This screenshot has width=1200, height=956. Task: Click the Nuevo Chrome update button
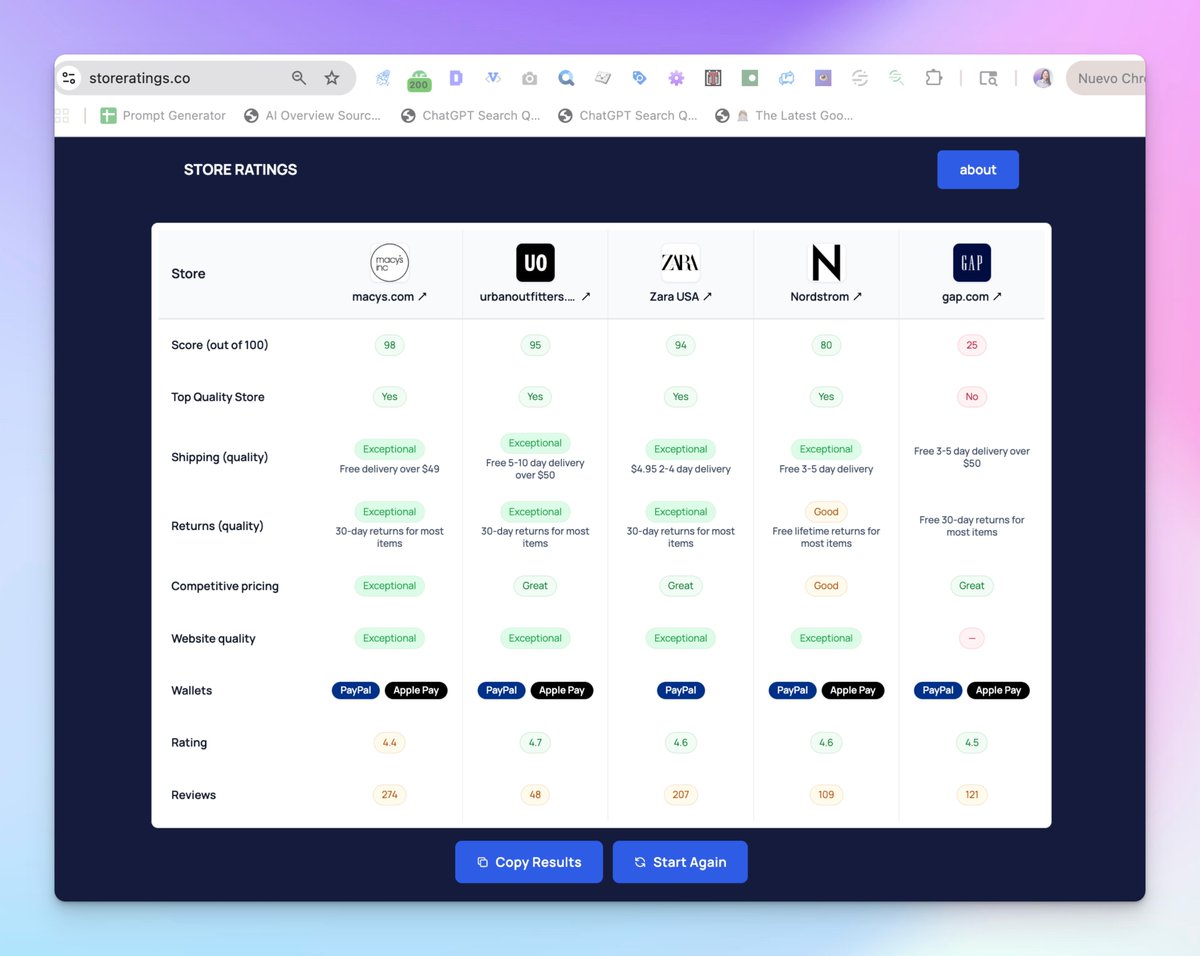coord(1106,78)
